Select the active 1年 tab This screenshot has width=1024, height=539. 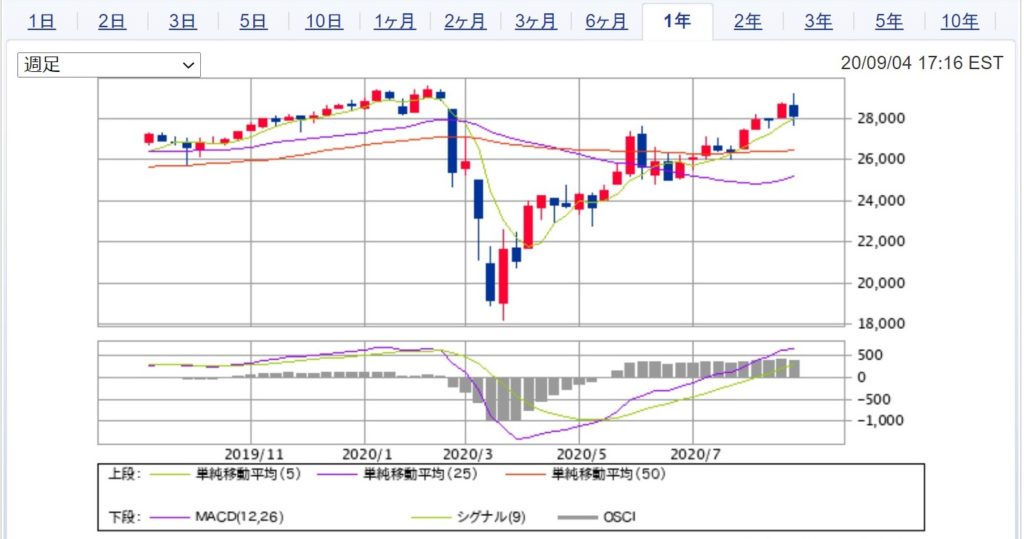point(677,22)
